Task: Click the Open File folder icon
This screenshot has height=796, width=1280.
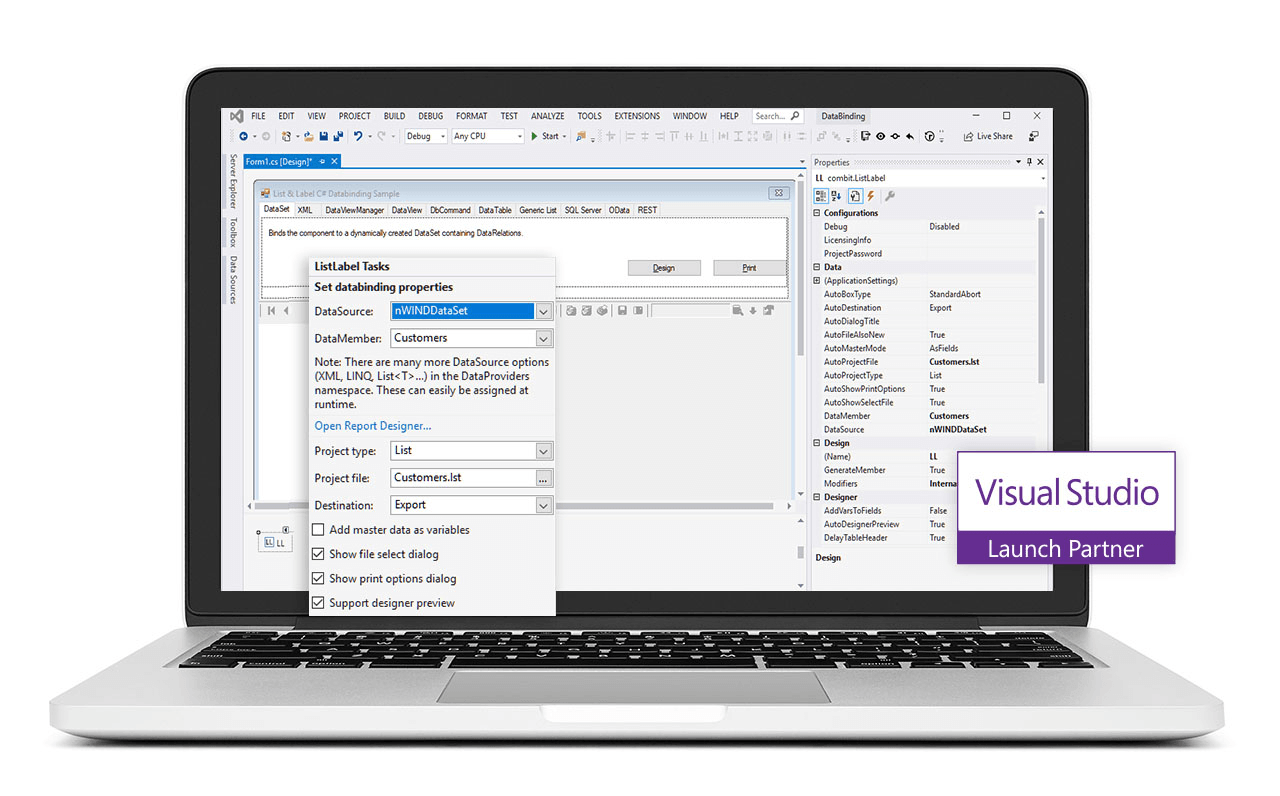Action: [x=309, y=136]
